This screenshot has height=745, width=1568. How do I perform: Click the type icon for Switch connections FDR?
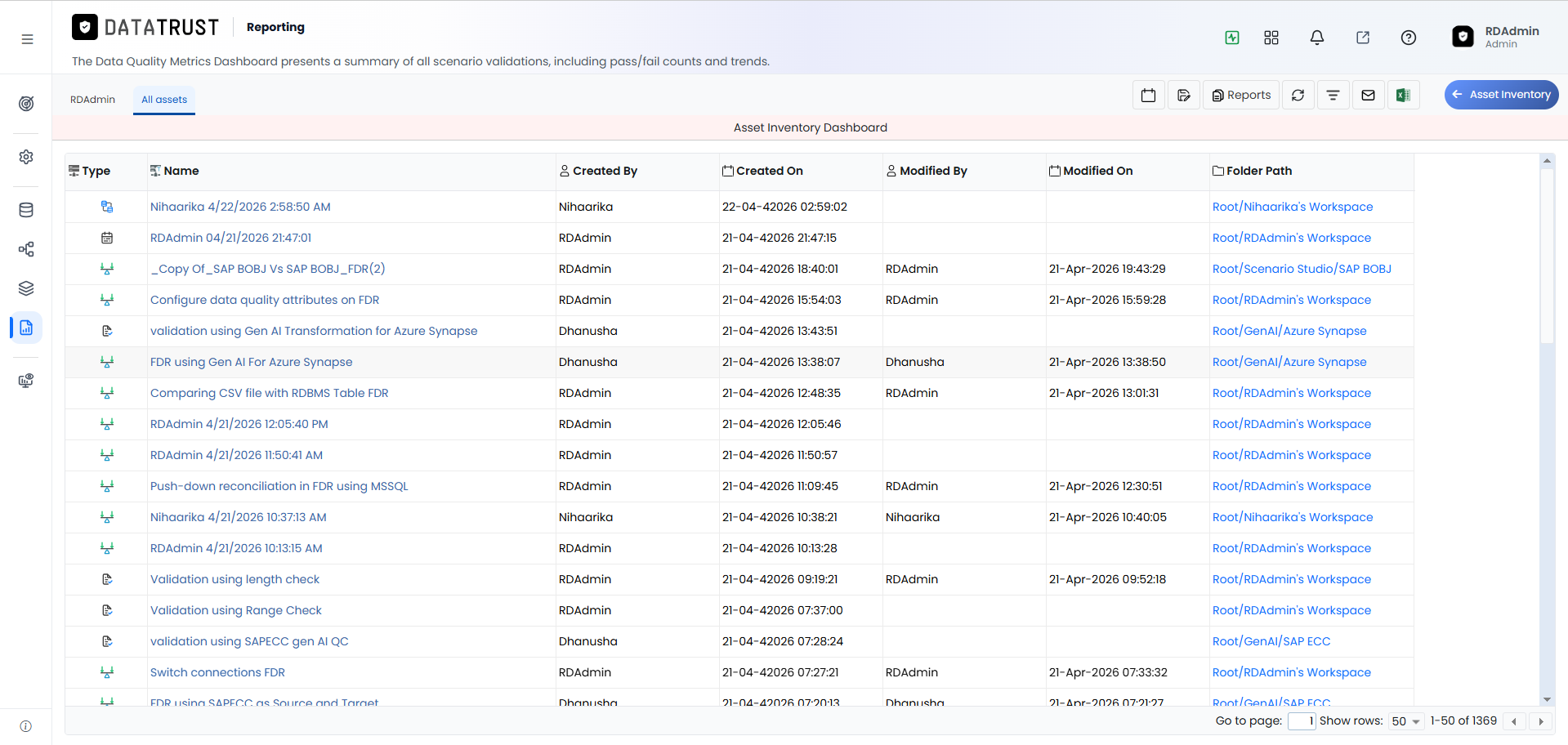point(107,672)
